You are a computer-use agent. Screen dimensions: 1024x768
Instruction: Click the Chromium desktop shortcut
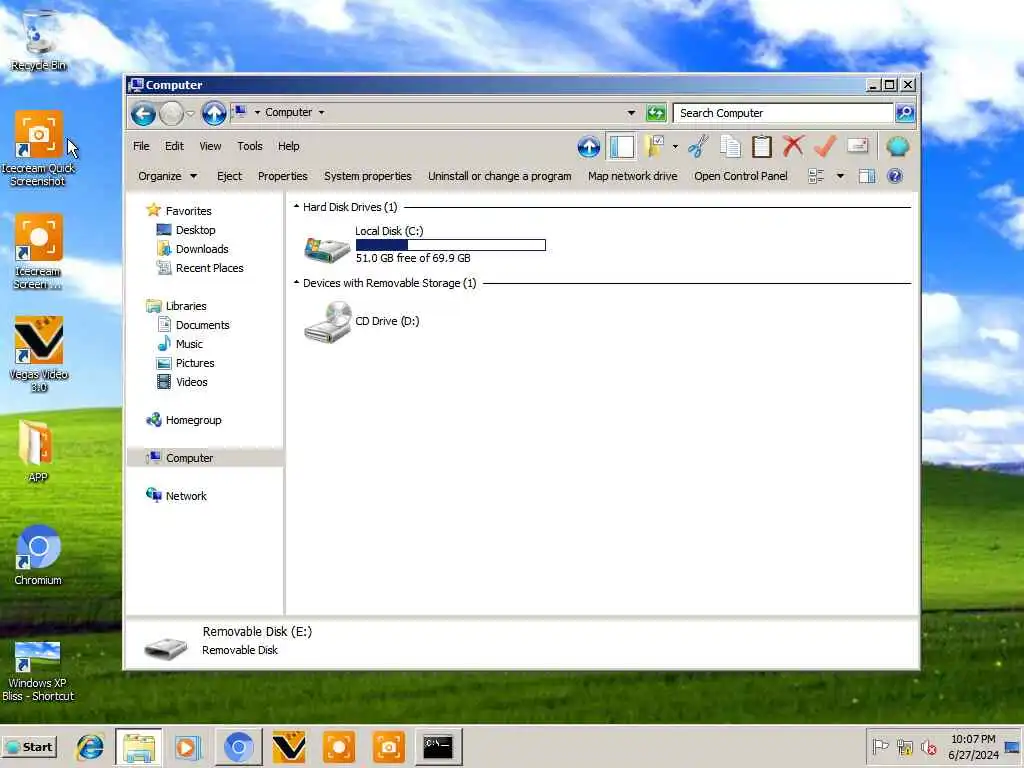(x=38, y=556)
